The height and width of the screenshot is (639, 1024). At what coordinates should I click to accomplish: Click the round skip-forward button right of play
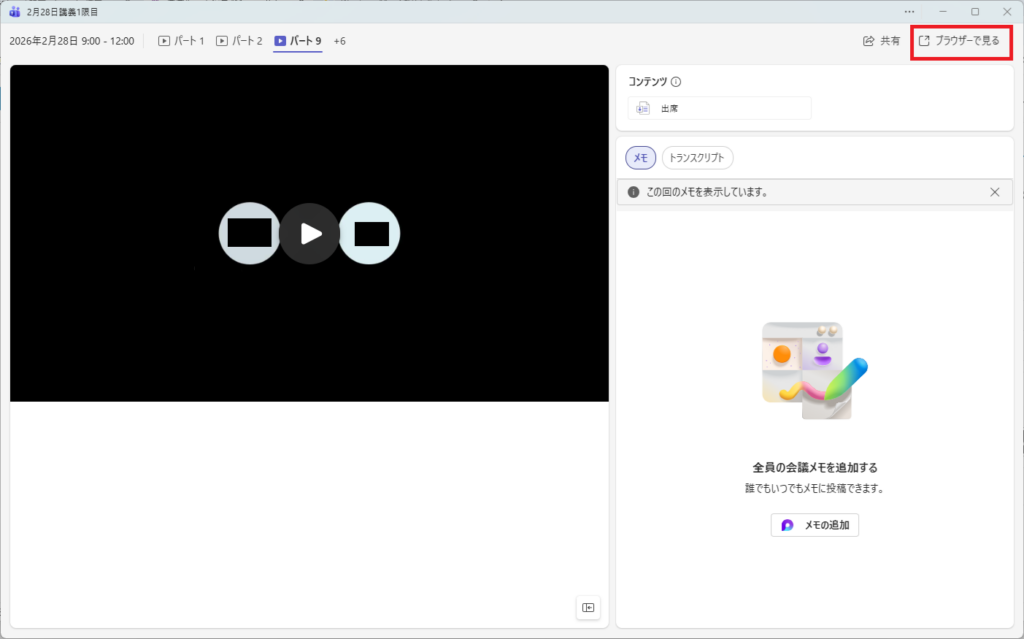370,233
